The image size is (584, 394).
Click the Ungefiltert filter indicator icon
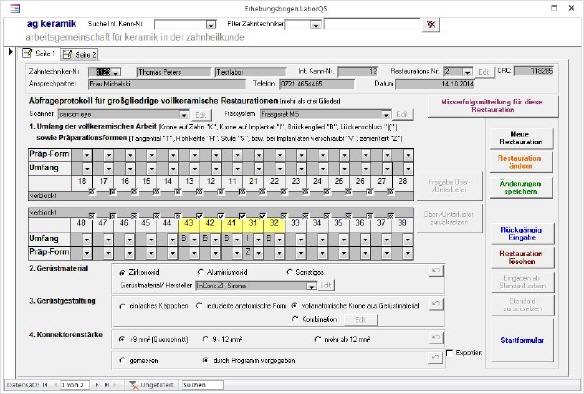click(134, 385)
